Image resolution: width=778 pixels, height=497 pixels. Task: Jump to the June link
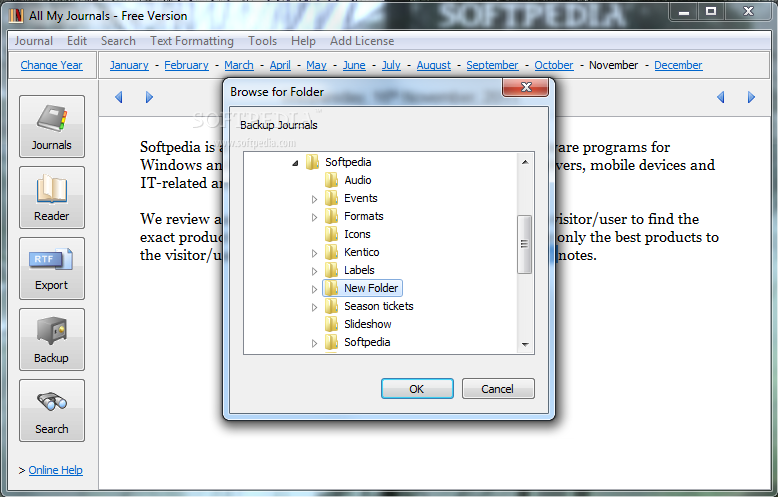pos(354,65)
